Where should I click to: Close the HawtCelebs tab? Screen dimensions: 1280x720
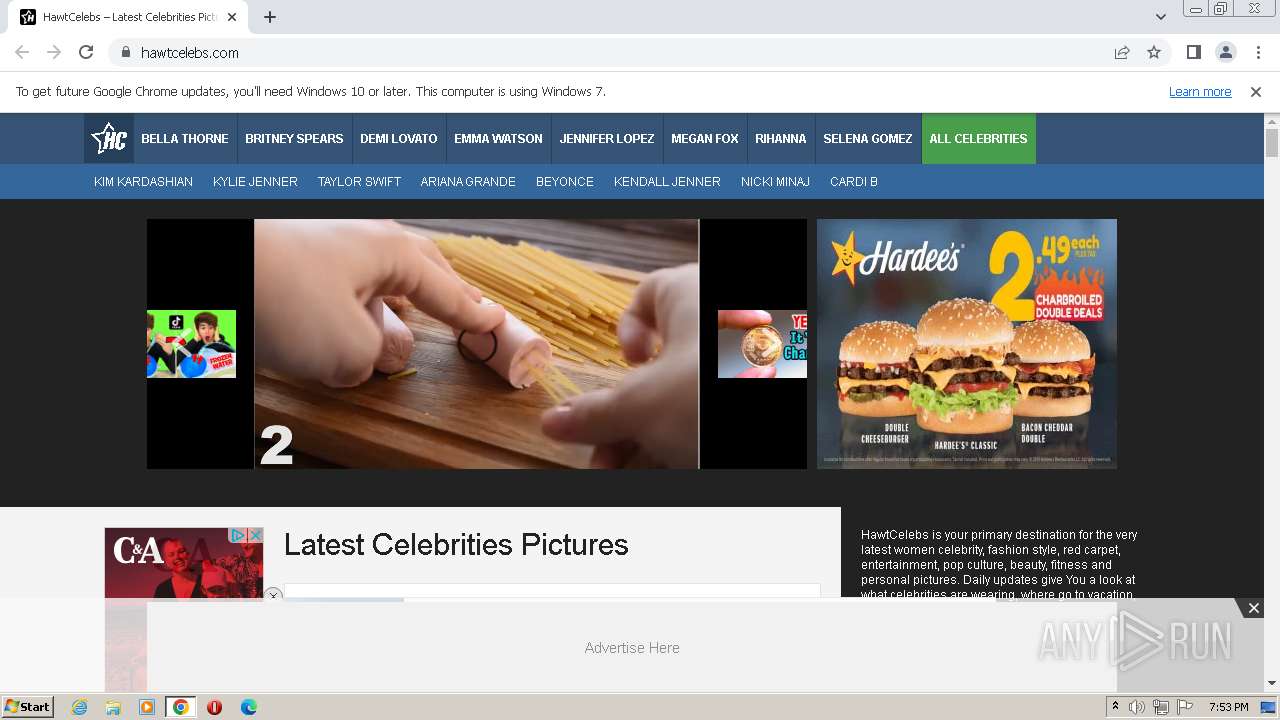click(x=232, y=17)
